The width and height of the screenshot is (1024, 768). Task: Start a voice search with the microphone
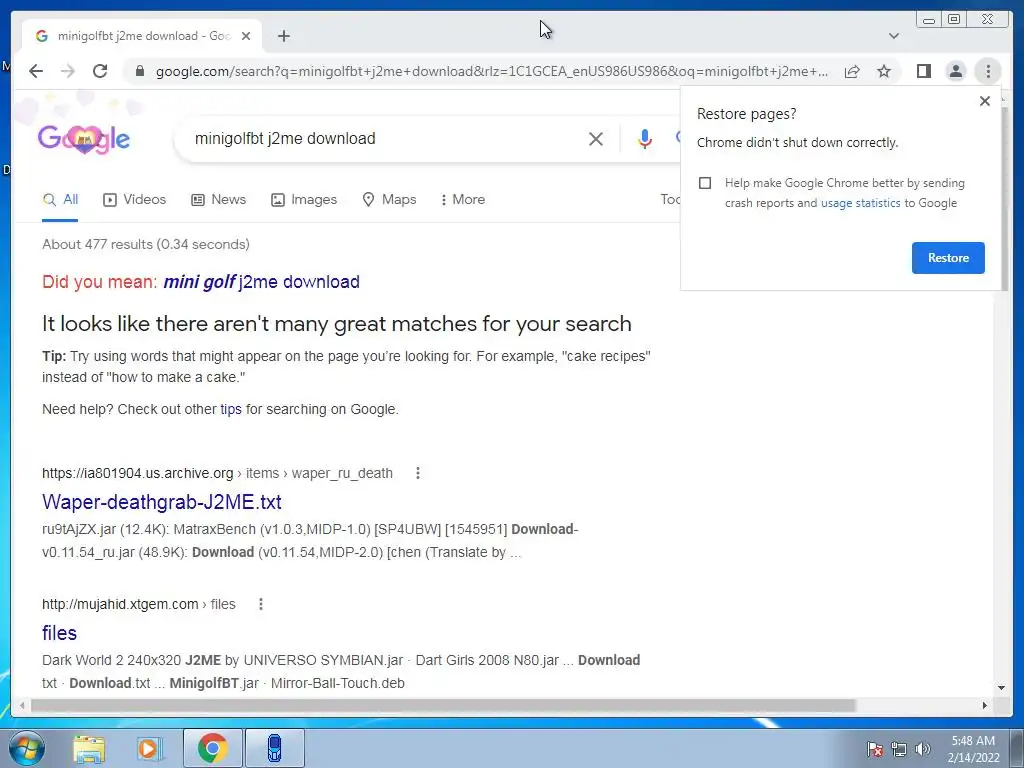pyautogui.click(x=645, y=138)
